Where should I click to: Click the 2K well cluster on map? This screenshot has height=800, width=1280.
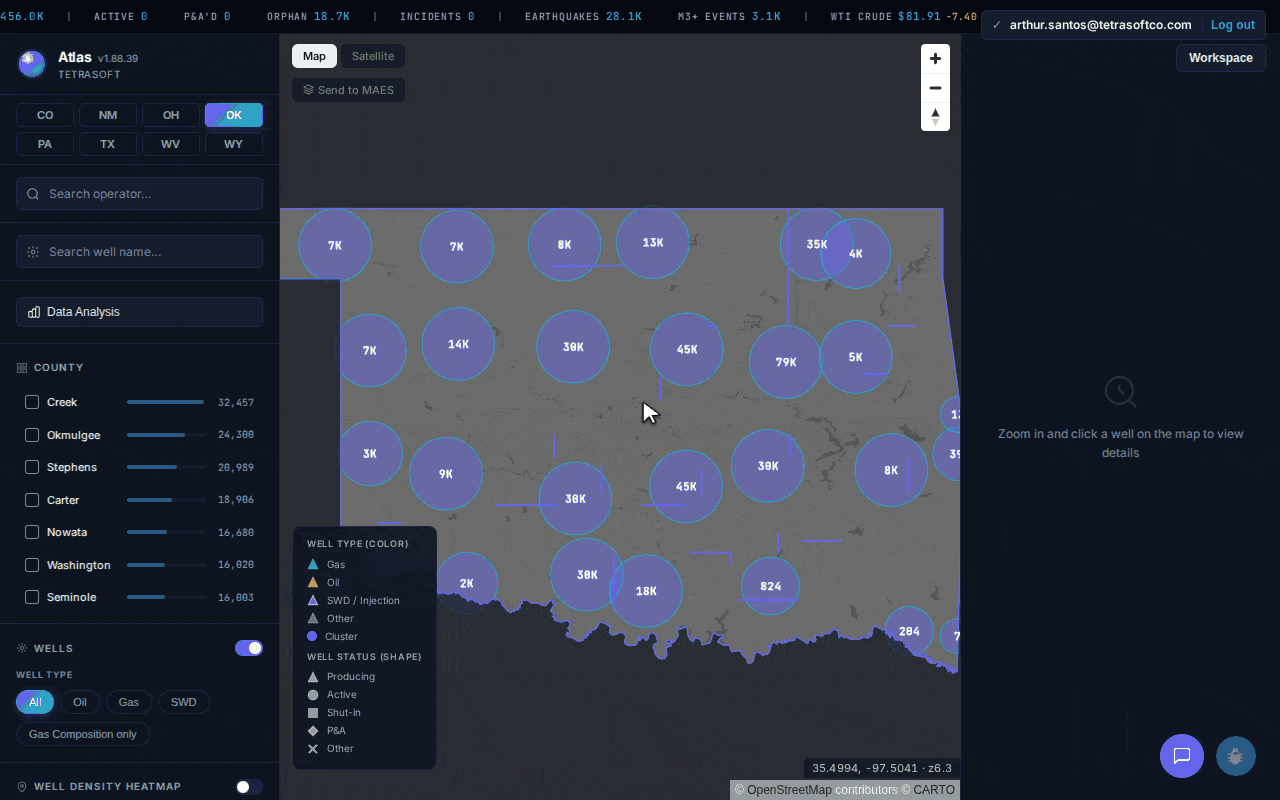[466, 583]
